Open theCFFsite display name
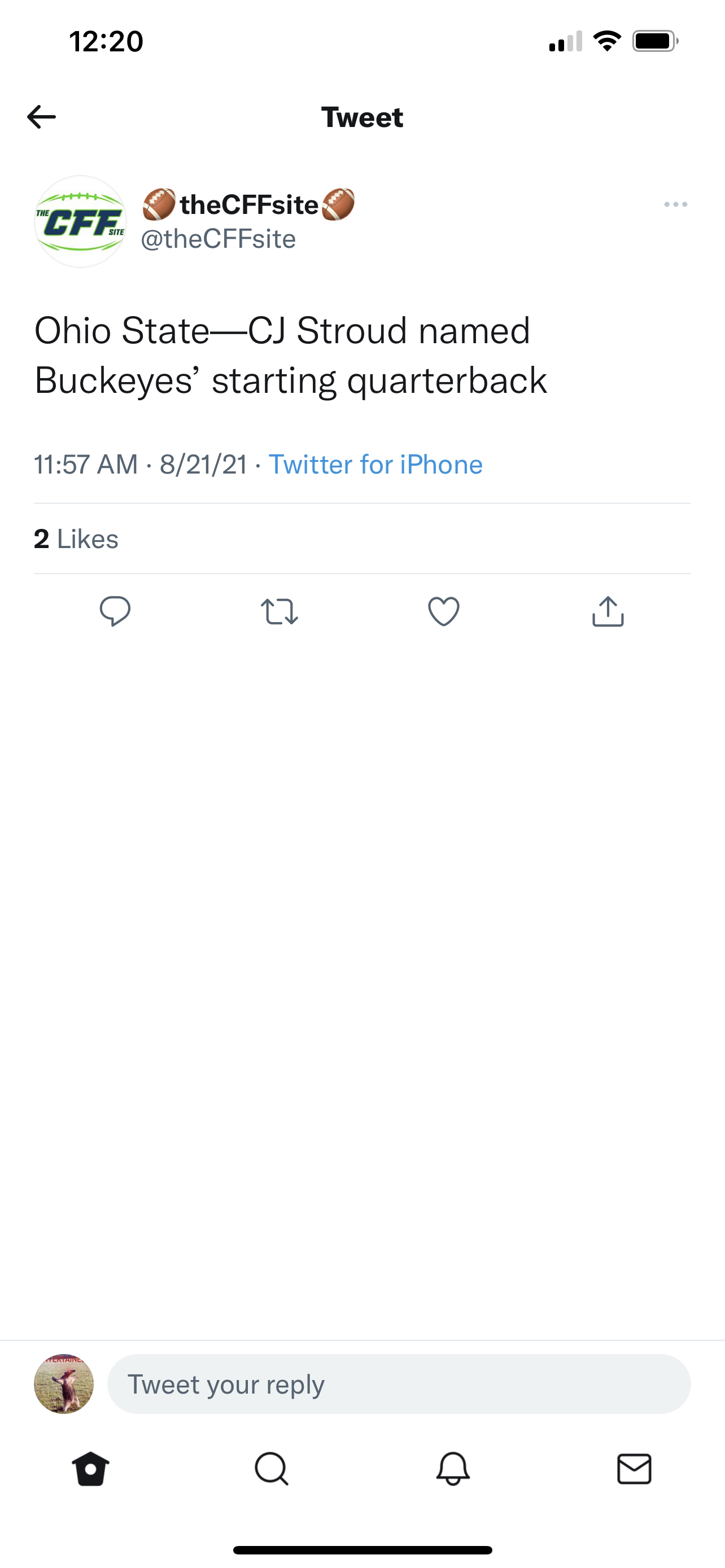The height and width of the screenshot is (1568, 725). tap(248, 204)
